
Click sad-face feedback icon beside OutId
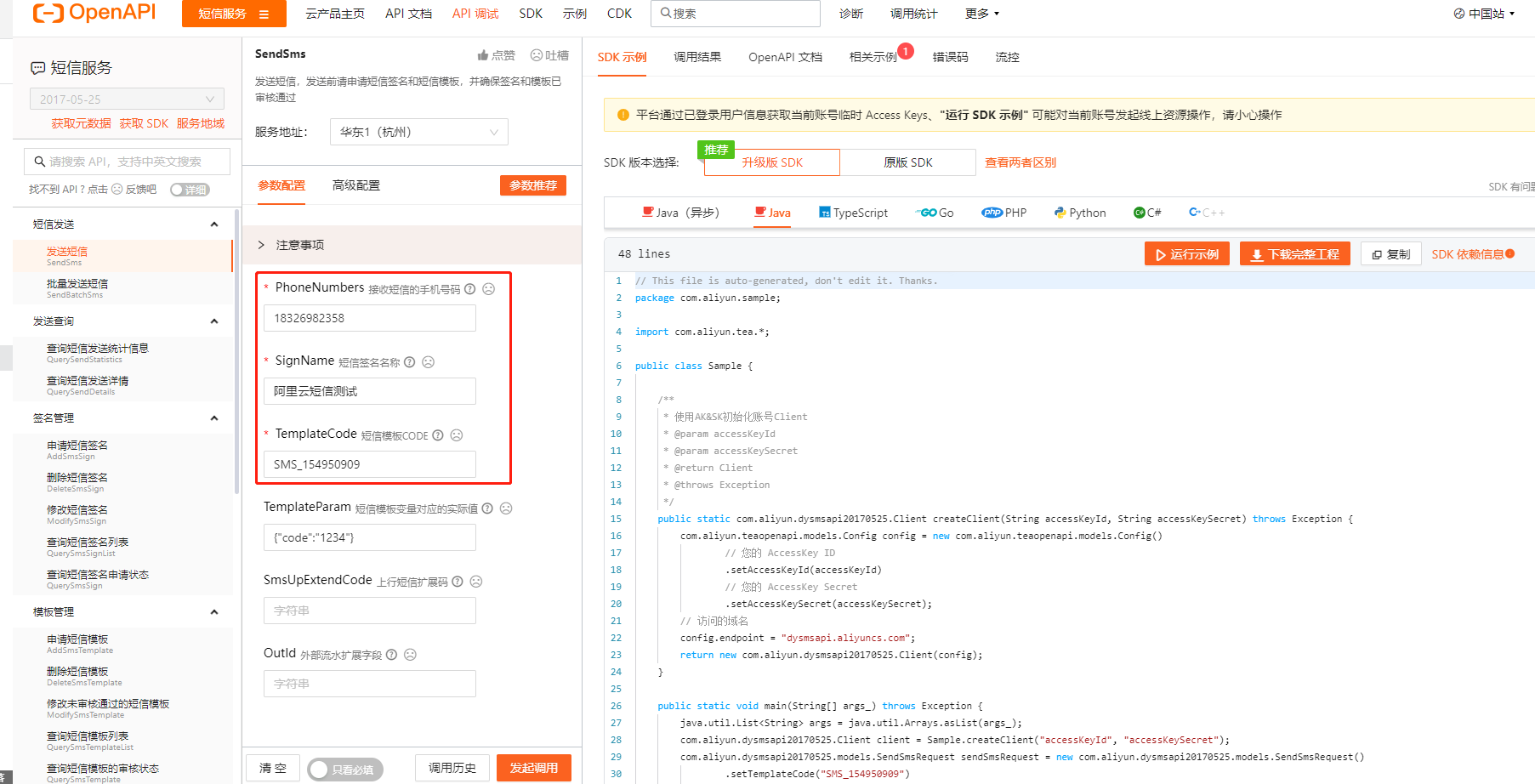point(410,655)
